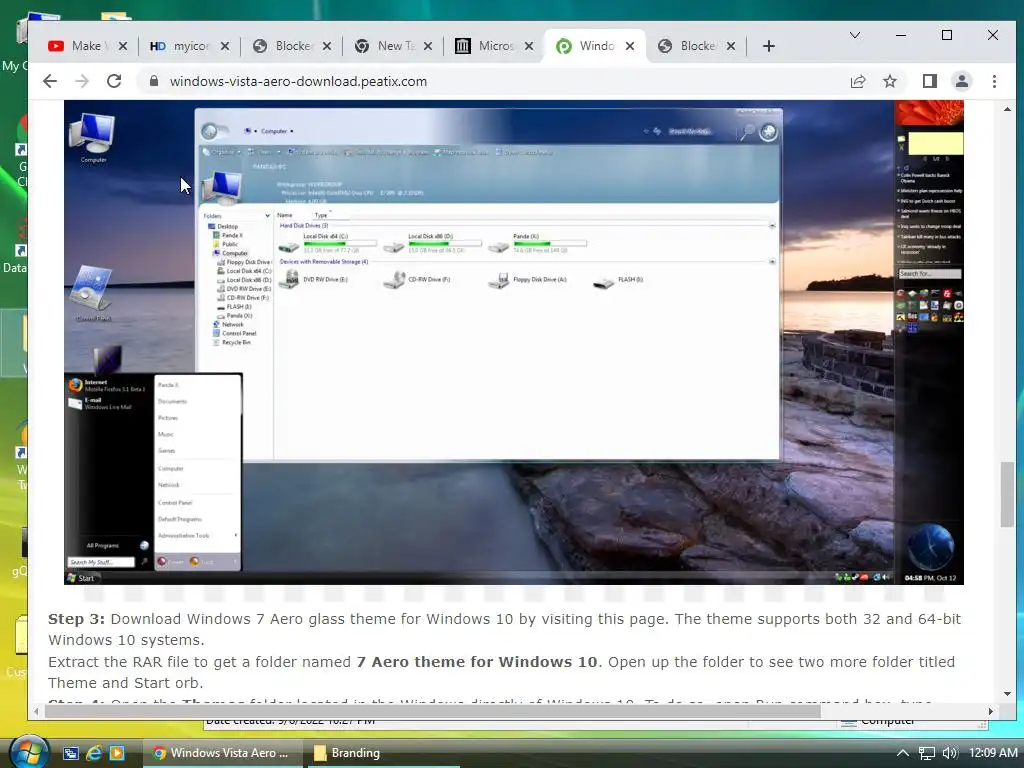Close the Make YouTube tab
Screen dimensions: 1024x768
123,46
